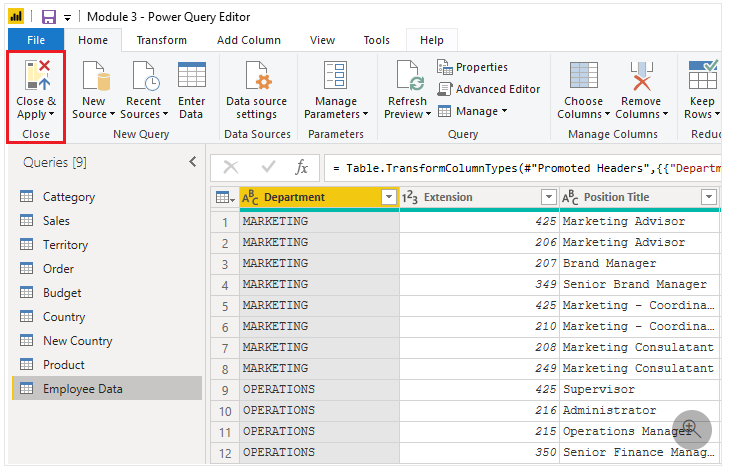Expand Recent Sources dropdown arrow
The width and height of the screenshot is (730, 471).
pos(165,114)
